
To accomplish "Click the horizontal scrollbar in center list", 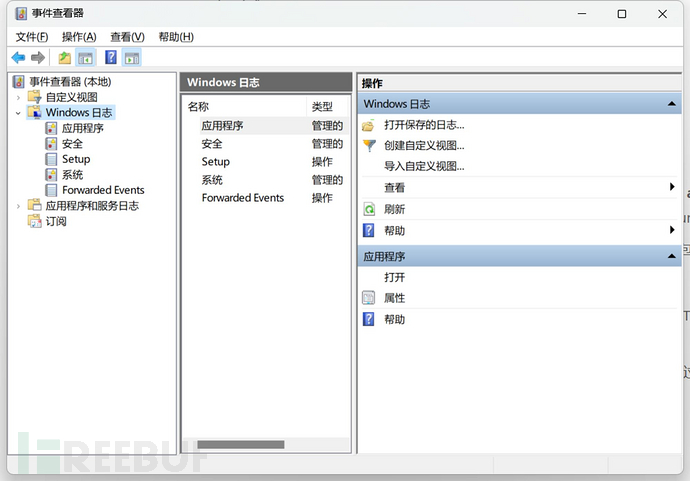I will pos(241,445).
